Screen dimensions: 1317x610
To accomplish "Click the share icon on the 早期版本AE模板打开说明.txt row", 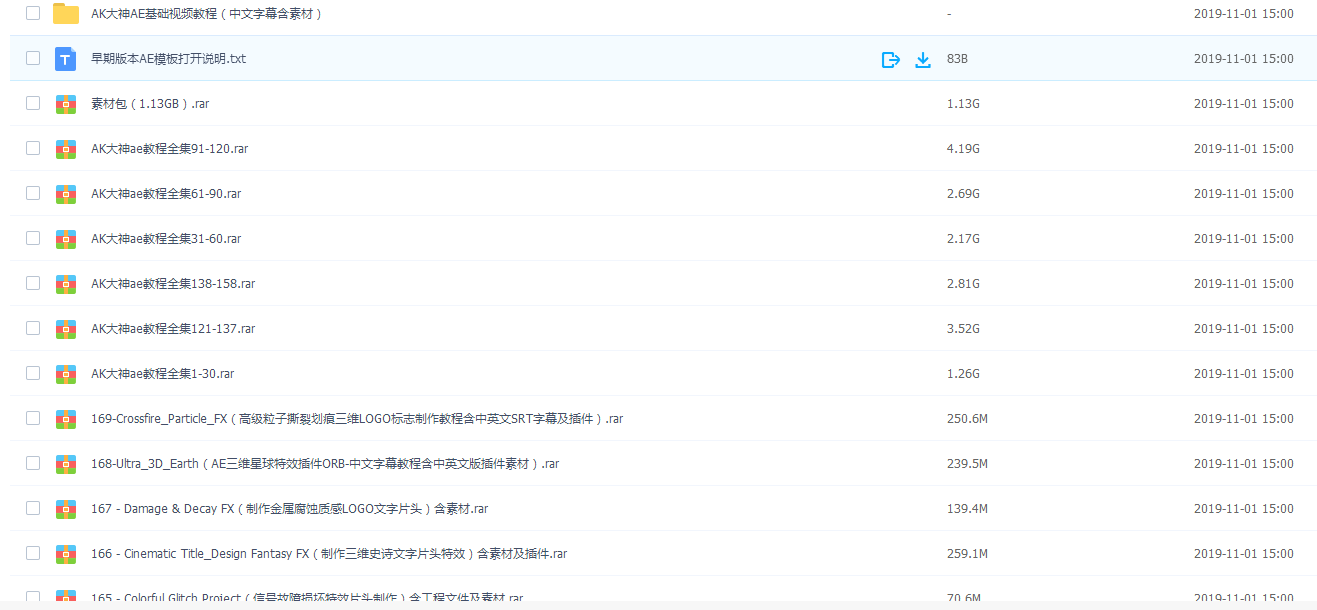I will (891, 59).
